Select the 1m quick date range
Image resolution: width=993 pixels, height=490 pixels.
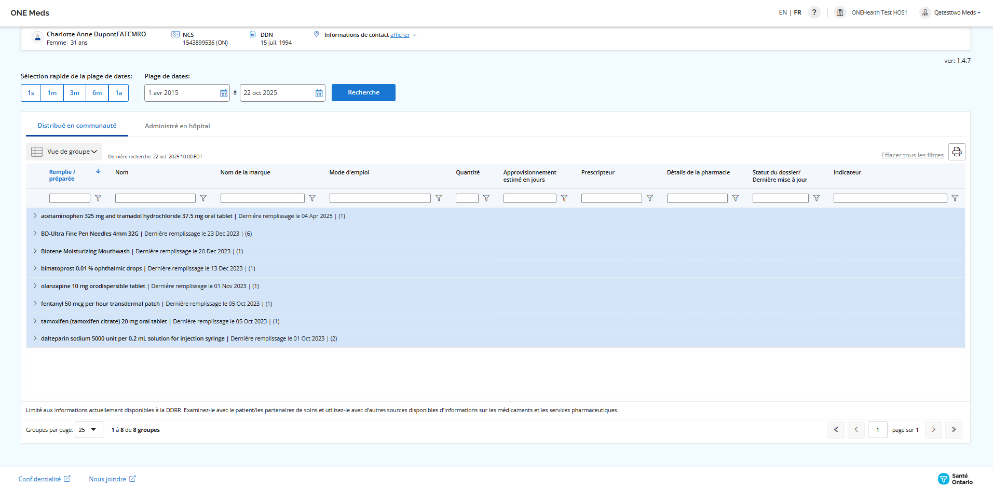pyautogui.click(x=52, y=93)
